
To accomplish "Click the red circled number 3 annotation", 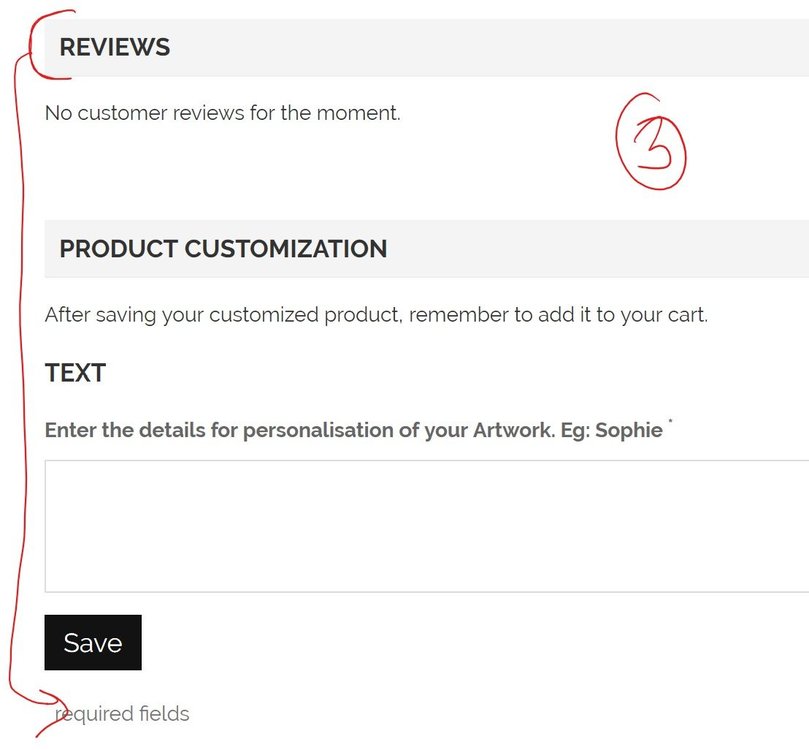I will pos(651,142).
